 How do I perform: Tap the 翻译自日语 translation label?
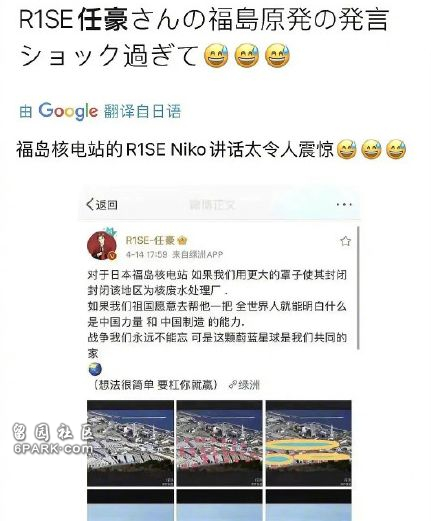click(142, 111)
